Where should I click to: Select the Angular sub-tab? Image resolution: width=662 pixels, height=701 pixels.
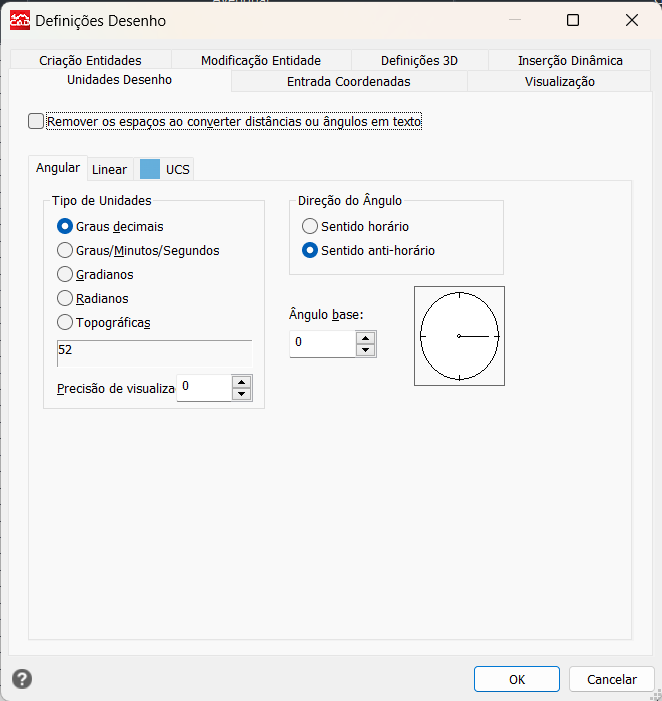[x=58, y=168]
